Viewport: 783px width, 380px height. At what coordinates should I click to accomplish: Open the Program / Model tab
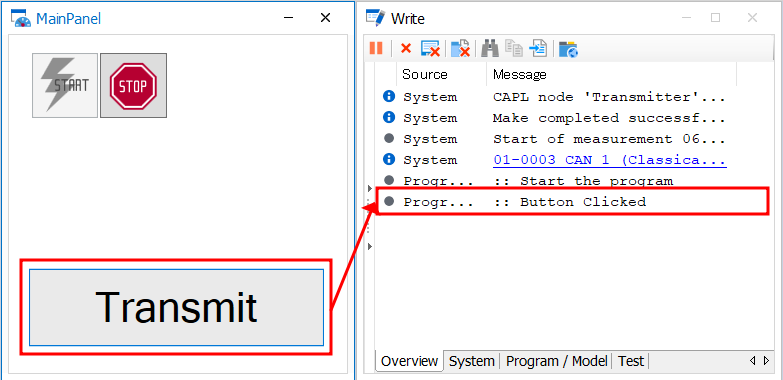click(556, 361)
